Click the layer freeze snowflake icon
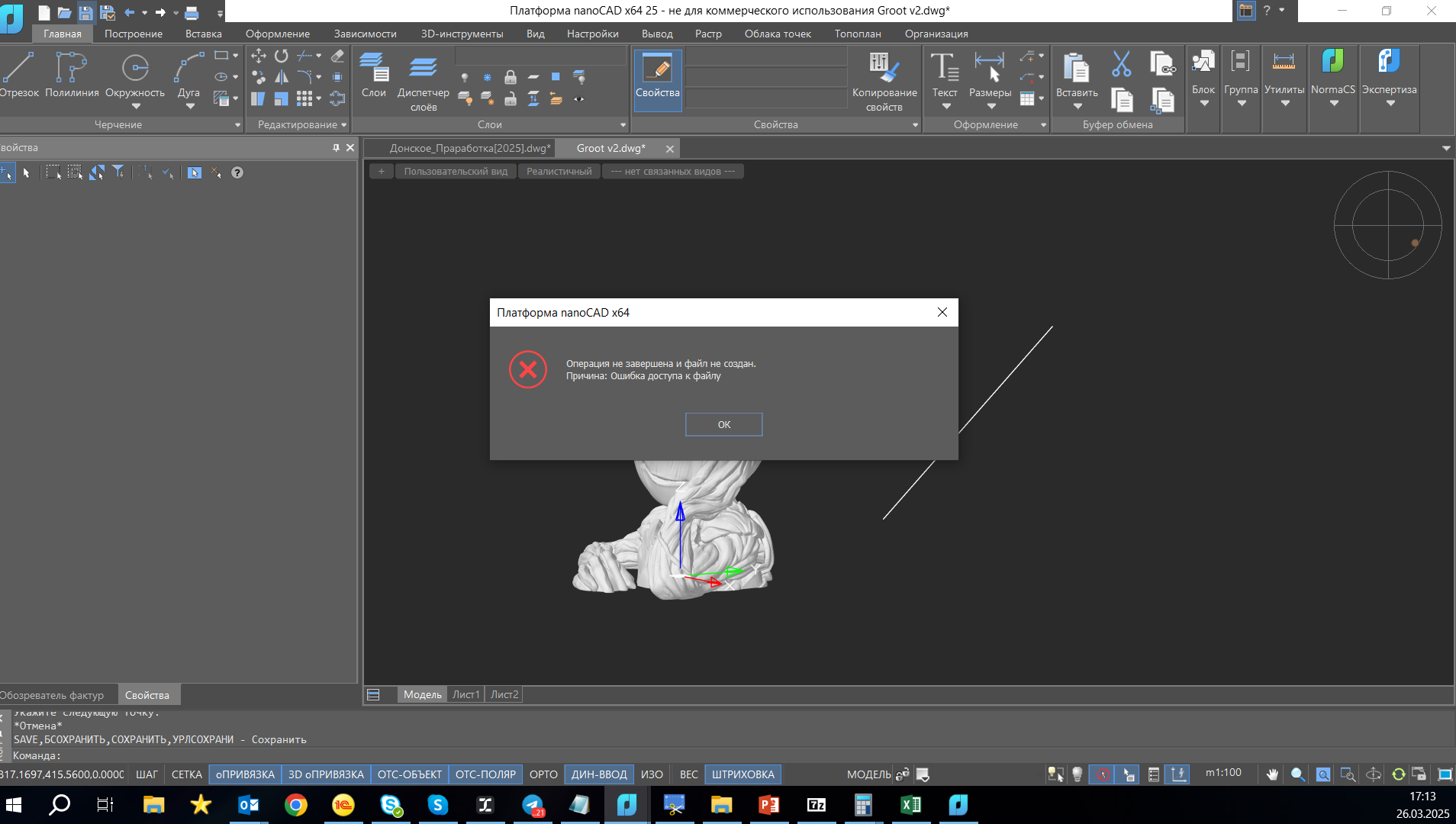 pos(487,77)
